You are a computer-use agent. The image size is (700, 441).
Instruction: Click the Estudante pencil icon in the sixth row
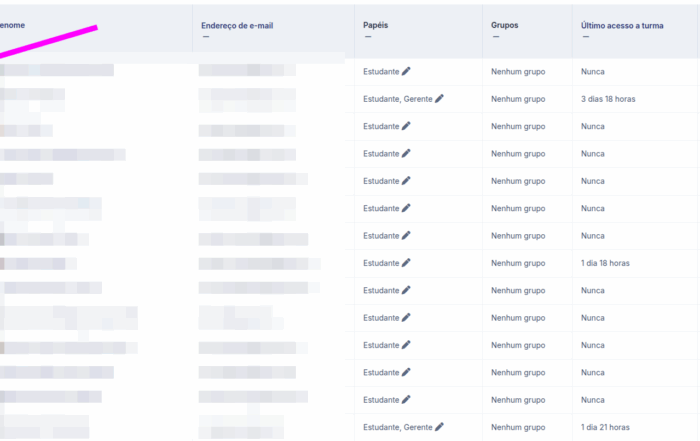pos(406,208)
